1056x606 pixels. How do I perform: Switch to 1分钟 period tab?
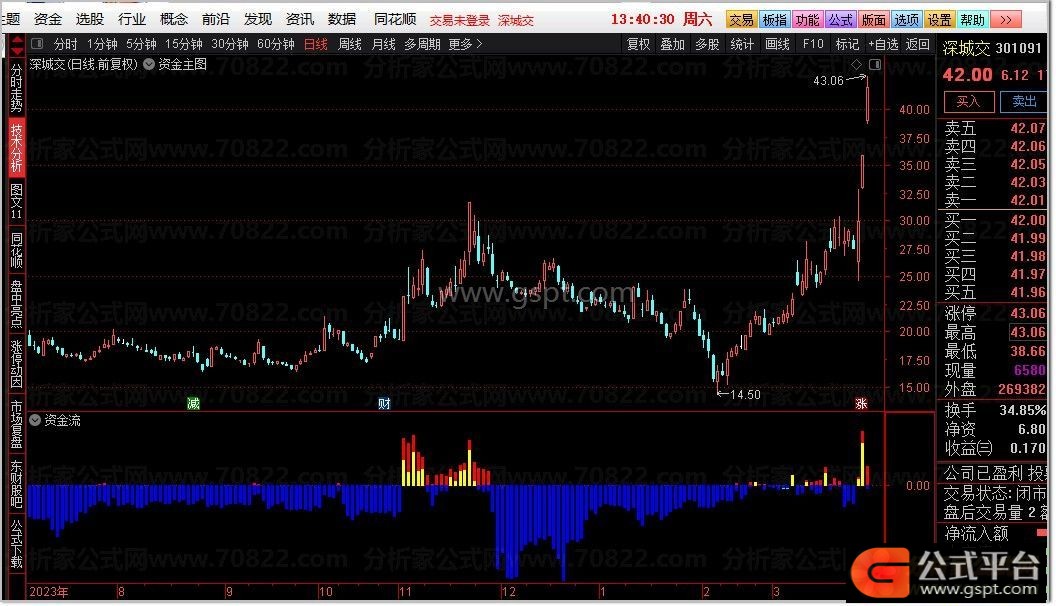click(x=102, y=44)
